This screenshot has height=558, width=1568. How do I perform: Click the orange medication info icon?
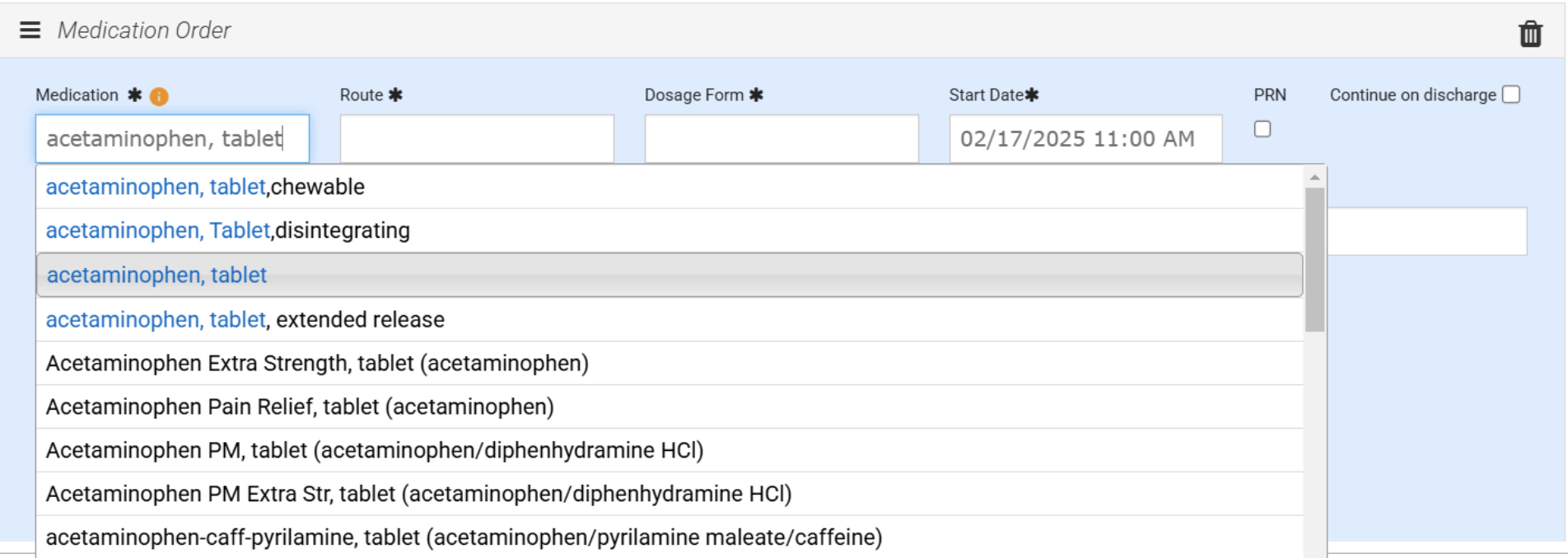[159, 96]
